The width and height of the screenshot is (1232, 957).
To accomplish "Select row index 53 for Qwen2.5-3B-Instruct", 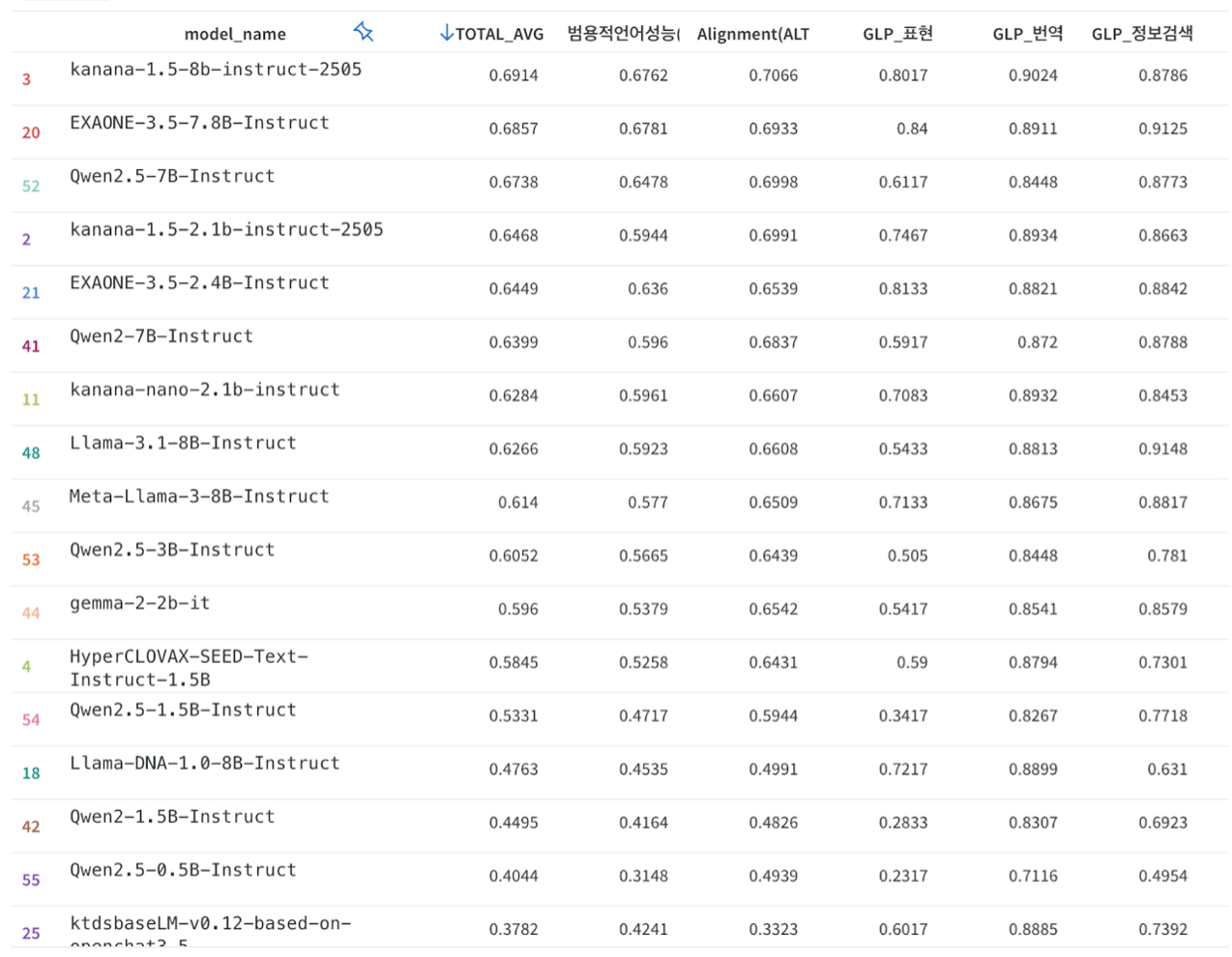I will (x=31, y=560).
